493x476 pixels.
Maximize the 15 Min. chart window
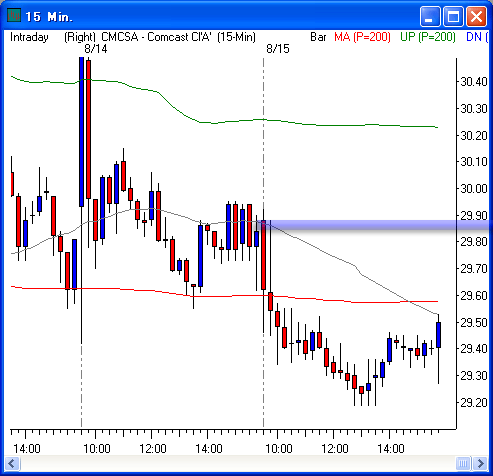[453, 16]
